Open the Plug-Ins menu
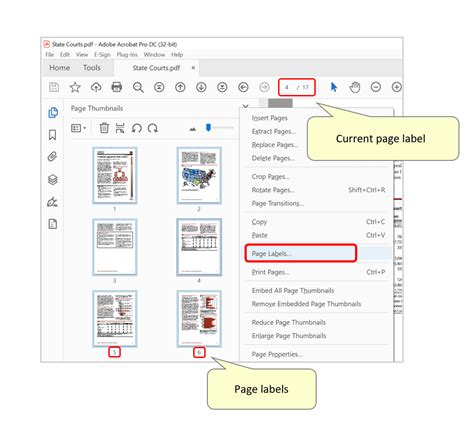 (127, 55)
